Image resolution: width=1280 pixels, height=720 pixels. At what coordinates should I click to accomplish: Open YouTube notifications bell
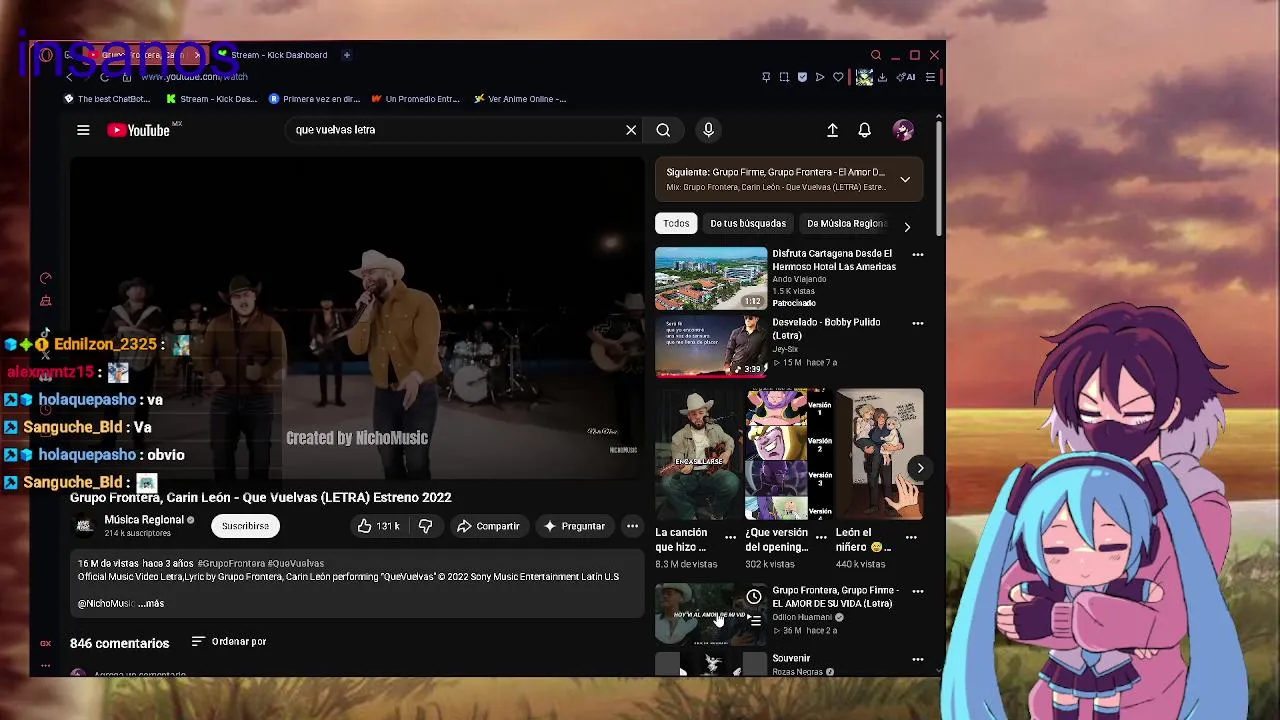tap(864, 130)
